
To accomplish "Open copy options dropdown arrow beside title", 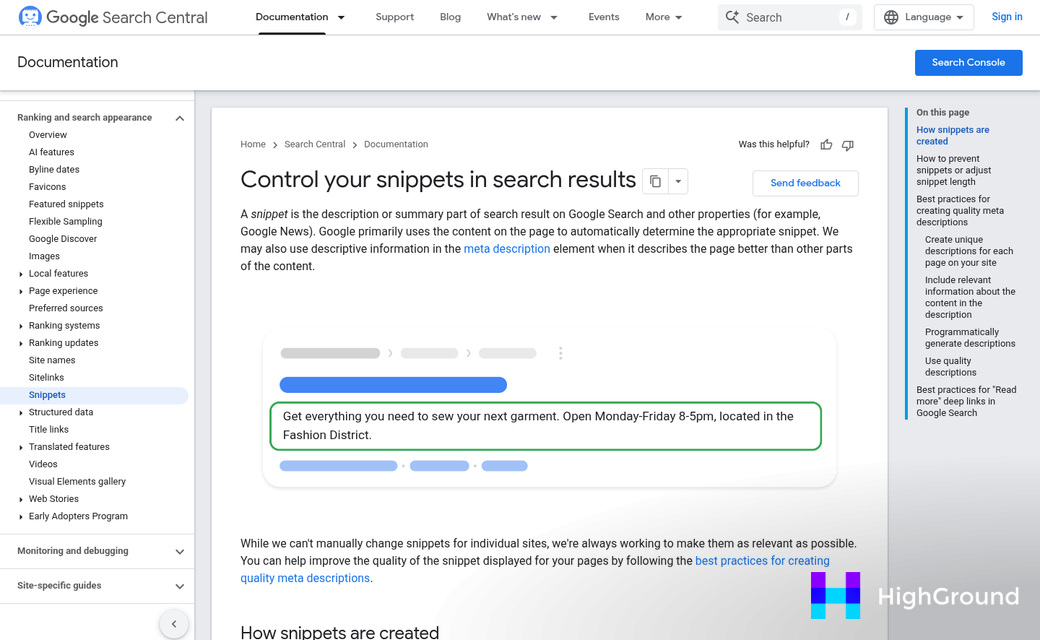I will (678, 181).
